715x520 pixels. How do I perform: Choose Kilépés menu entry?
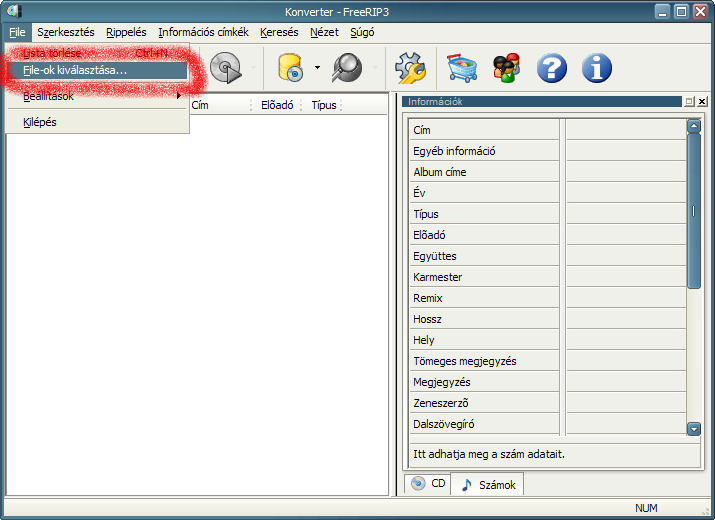[97, 122]
